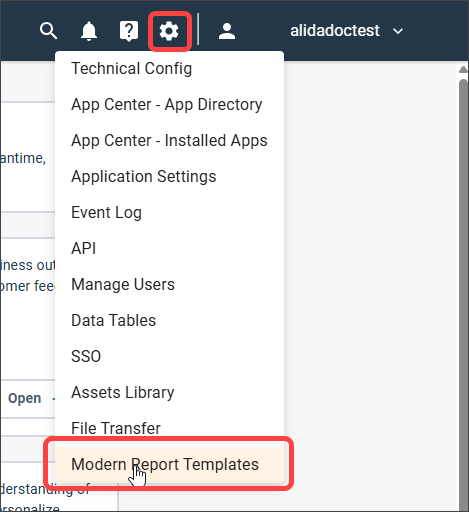Image resolution: width=469 pixels, height=512 pixels.
Task: Click the alidadoctest username
Action: [335, 31]
